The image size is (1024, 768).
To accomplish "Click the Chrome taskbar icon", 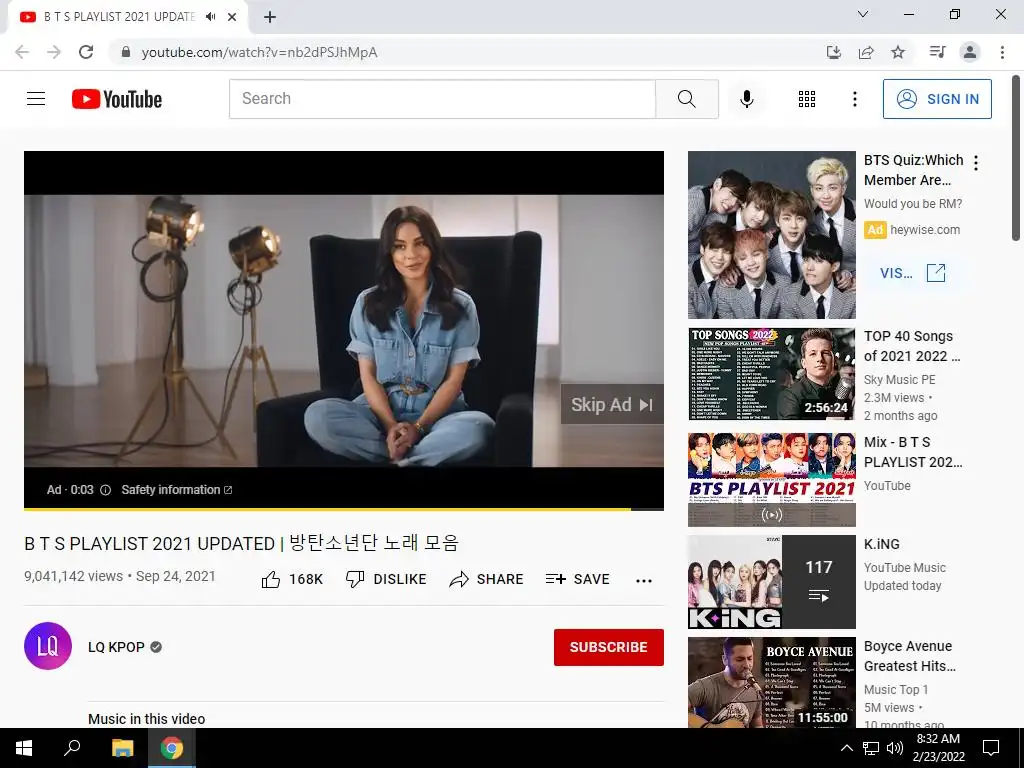I will tap(172, 748).
